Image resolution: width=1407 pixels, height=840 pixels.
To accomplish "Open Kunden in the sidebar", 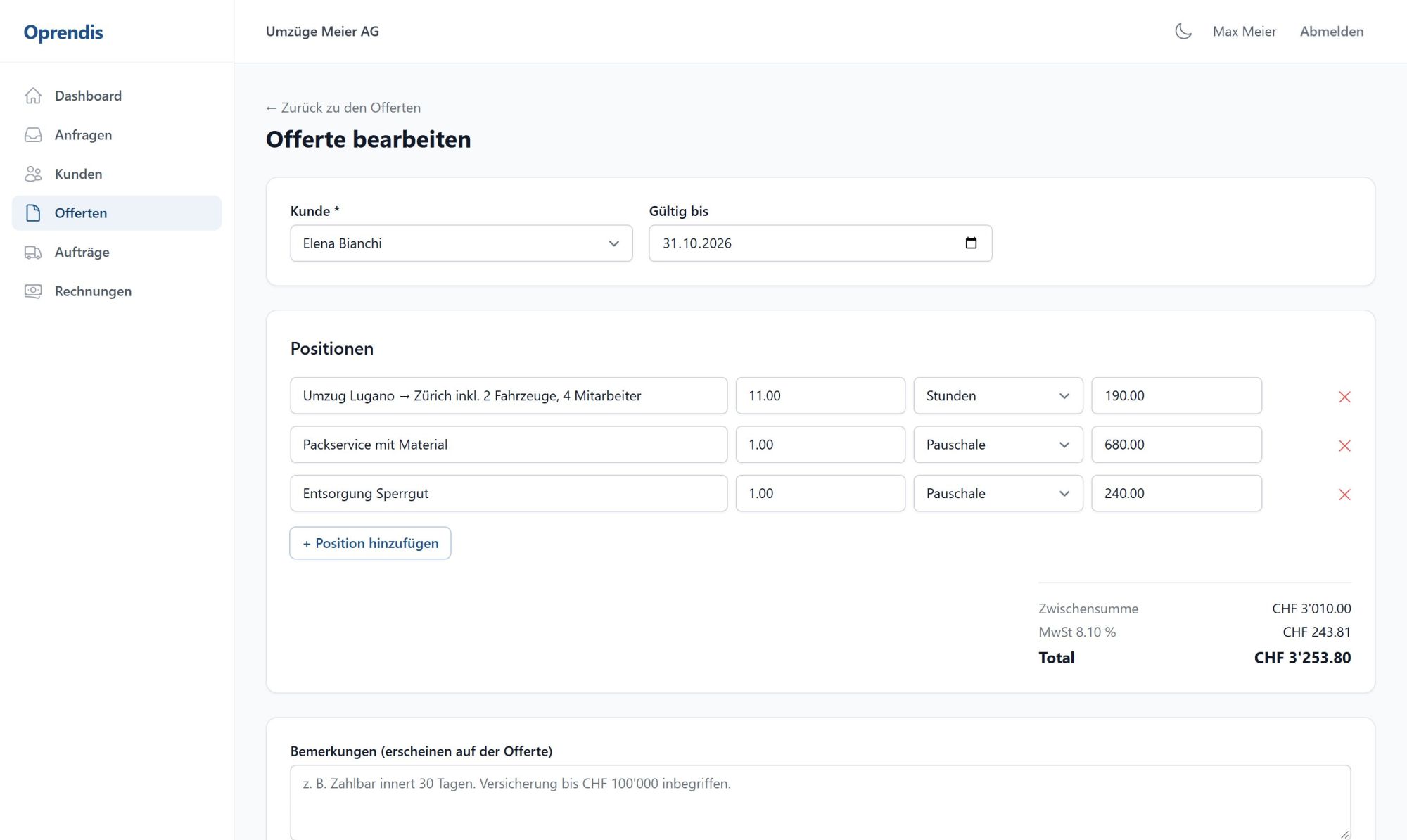I will point(117,174).
